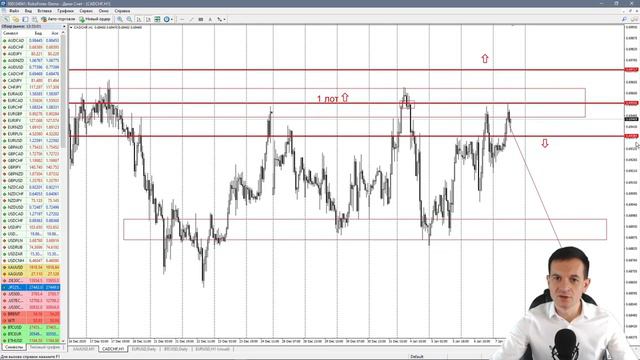Switch to the Тиковый график tab

[x=45, y=347]
